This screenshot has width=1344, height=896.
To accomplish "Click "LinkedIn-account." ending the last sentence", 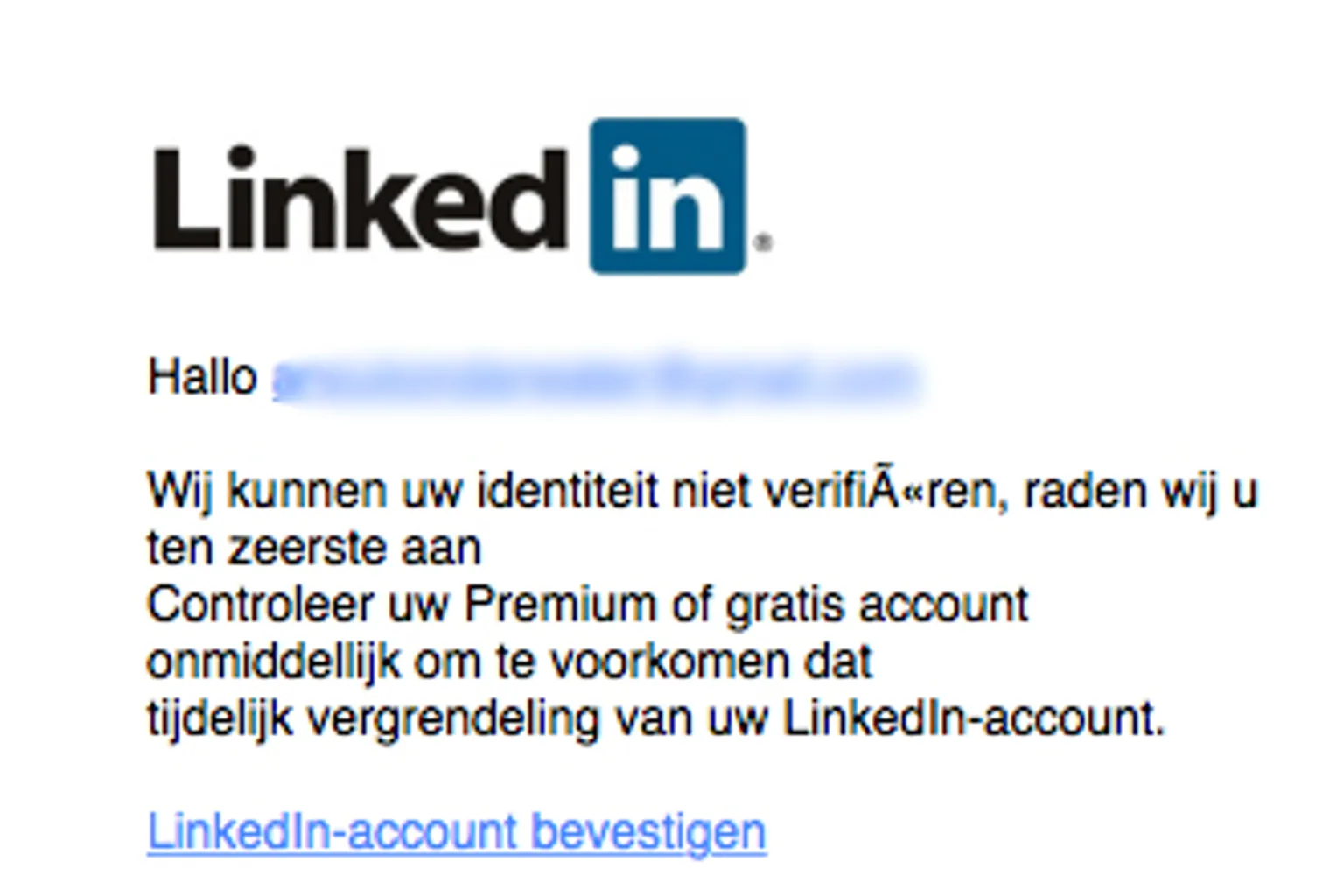I will pos(974,719).
